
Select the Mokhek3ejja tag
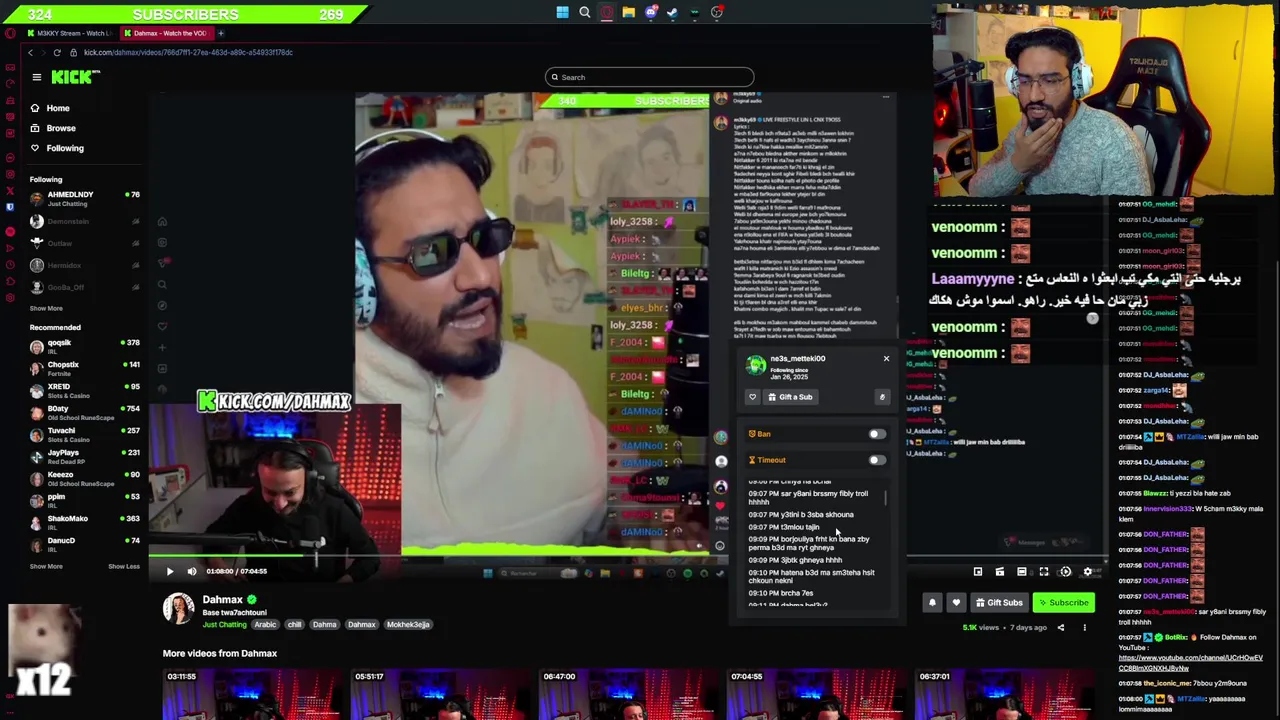click(x=408, y=625)
